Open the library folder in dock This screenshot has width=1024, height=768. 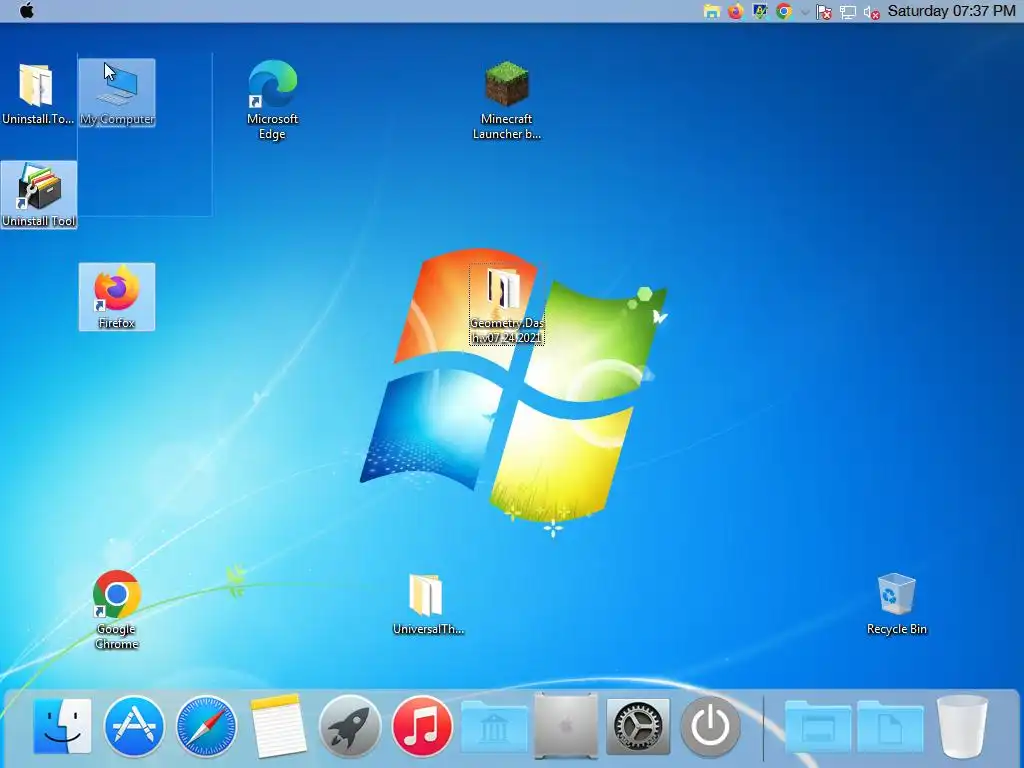pos(494,726)
